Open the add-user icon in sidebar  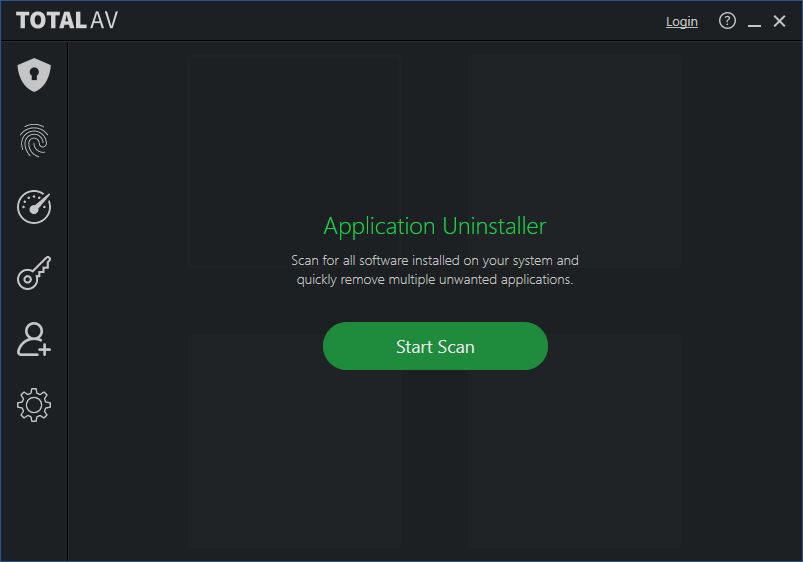(34, 339)
